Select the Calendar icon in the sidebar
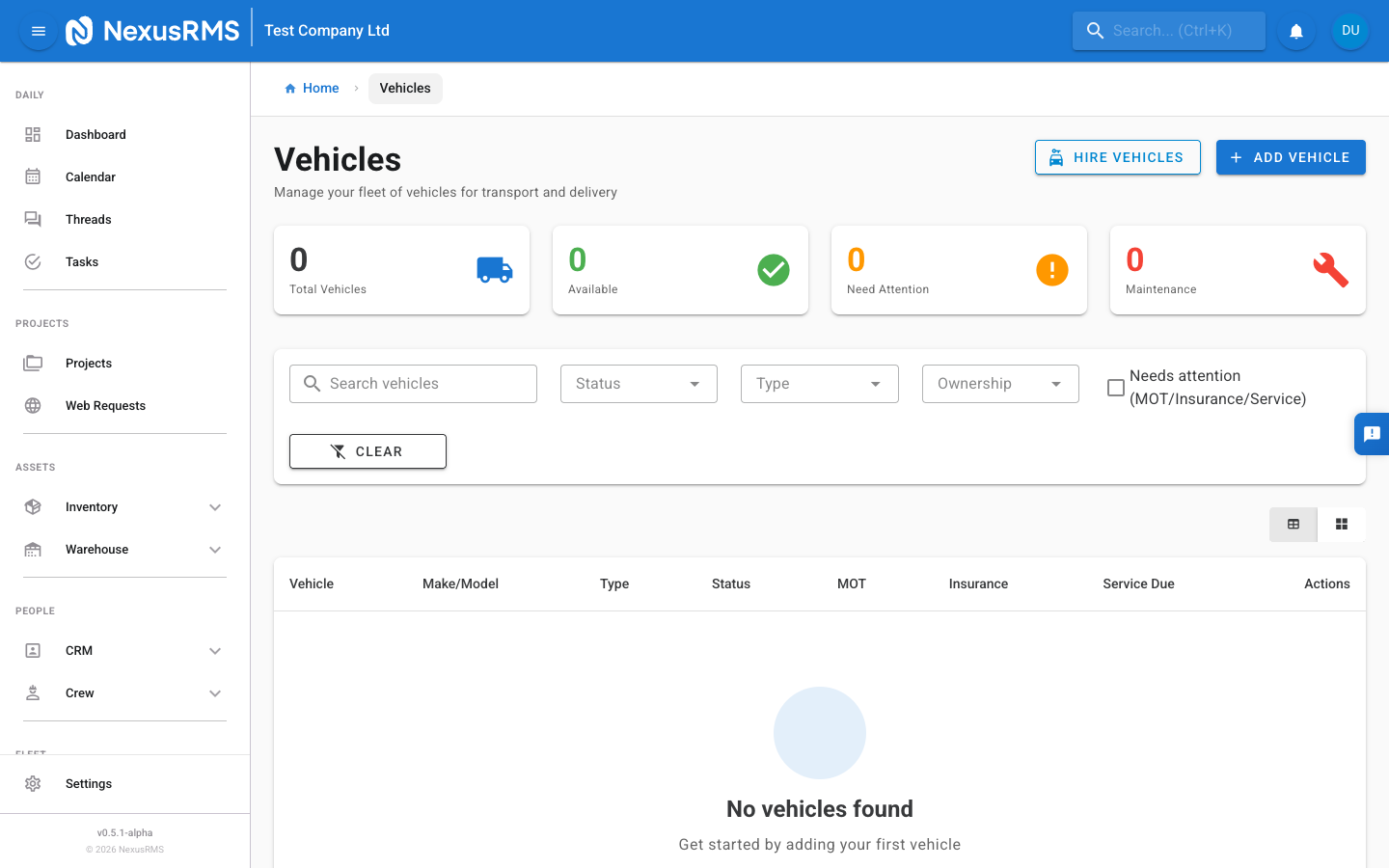The image size is (1389, 868). 33,176
